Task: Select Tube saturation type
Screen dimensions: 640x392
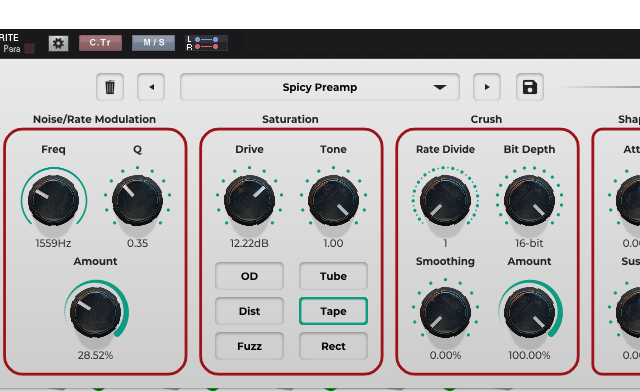Action: 333,276
